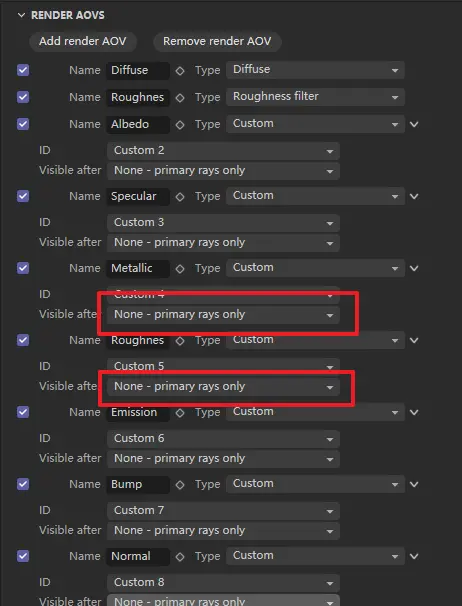Uncheck the Metallic AOV checkbox
Screen dimensions: 462x606
coord(23,268)
